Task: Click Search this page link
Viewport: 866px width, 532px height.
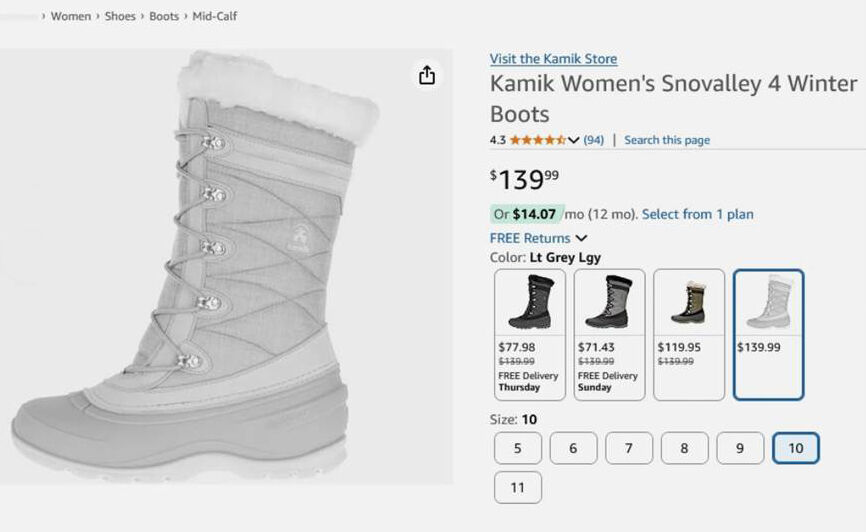Action: point(667,140)
